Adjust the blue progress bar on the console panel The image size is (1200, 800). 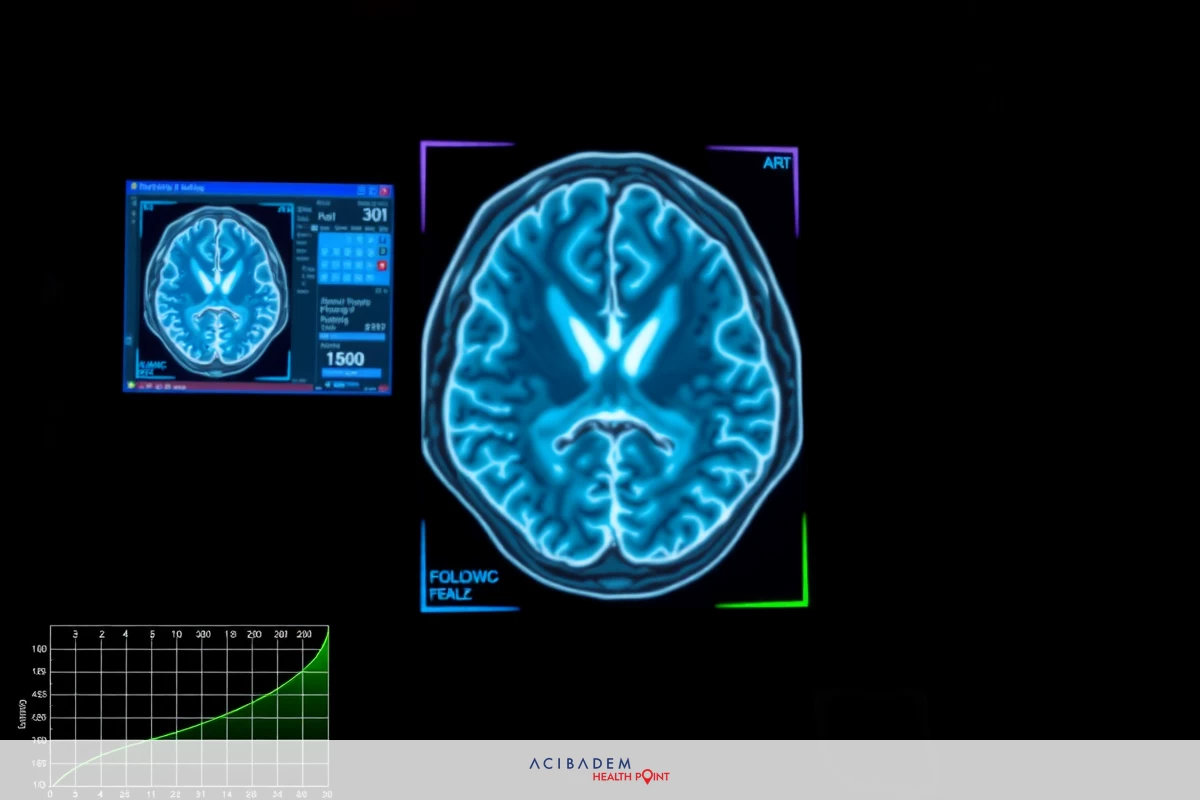(x=353, y=335)
